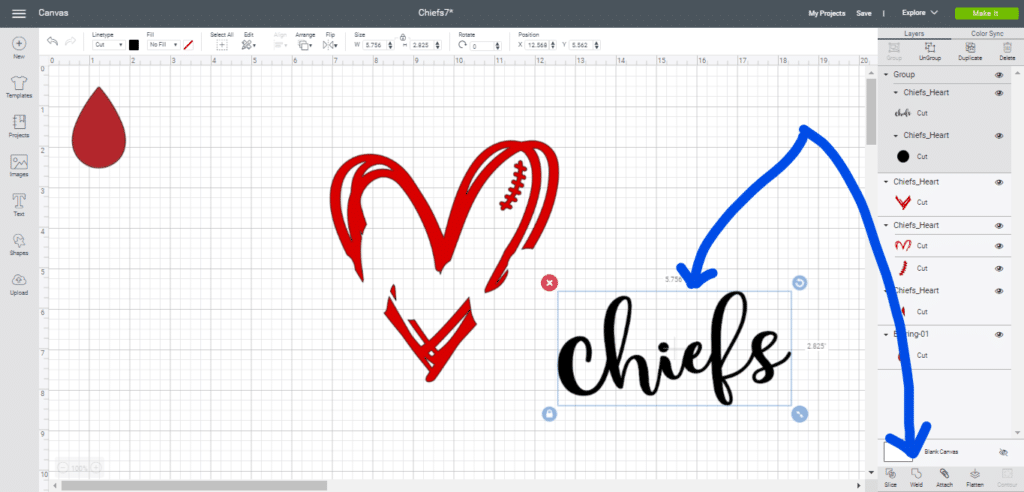The image size is (1024, 492).
Task: Delete the selected layer
Action: tap(1006, 52)
